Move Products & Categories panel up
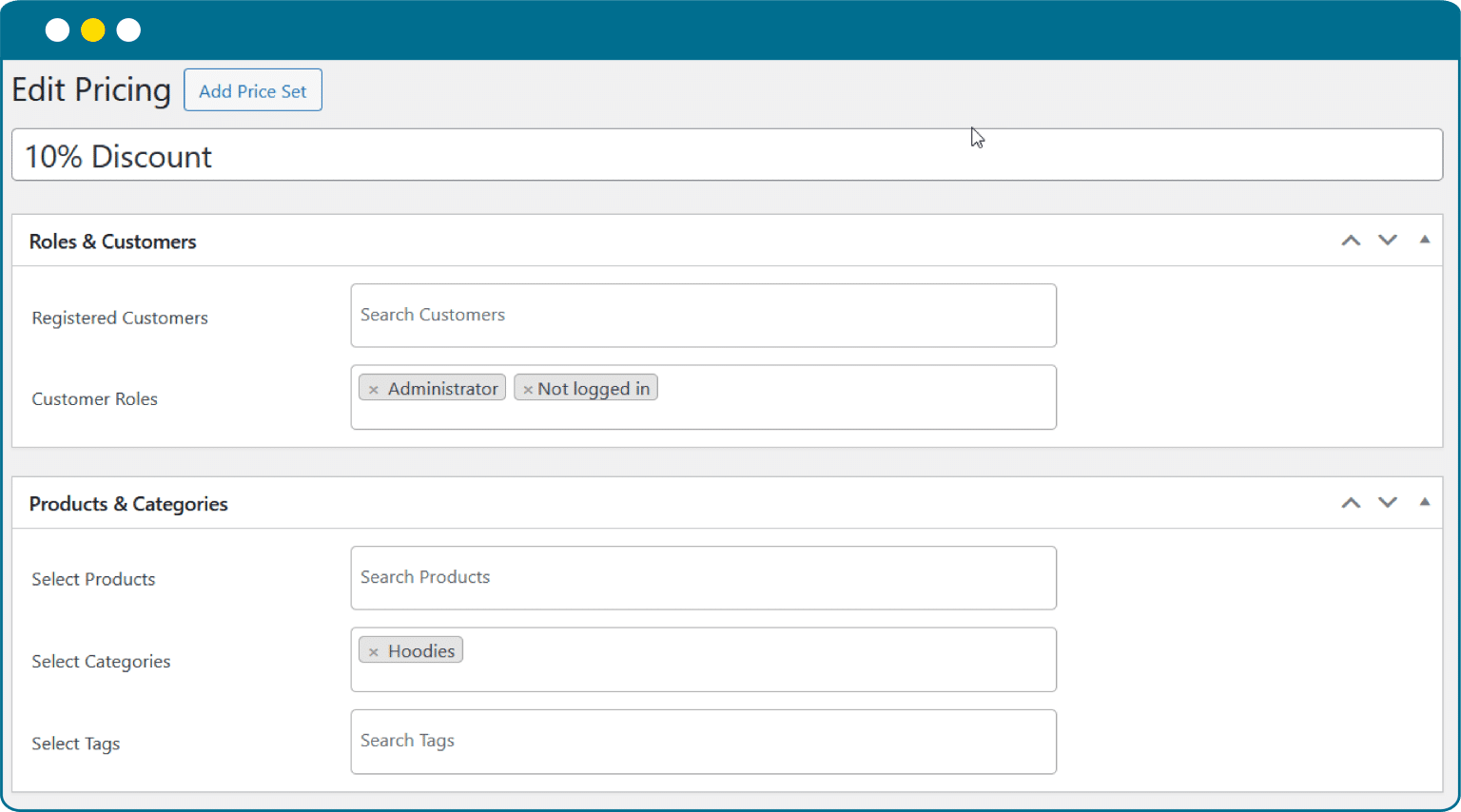 tap(1351, 503)
